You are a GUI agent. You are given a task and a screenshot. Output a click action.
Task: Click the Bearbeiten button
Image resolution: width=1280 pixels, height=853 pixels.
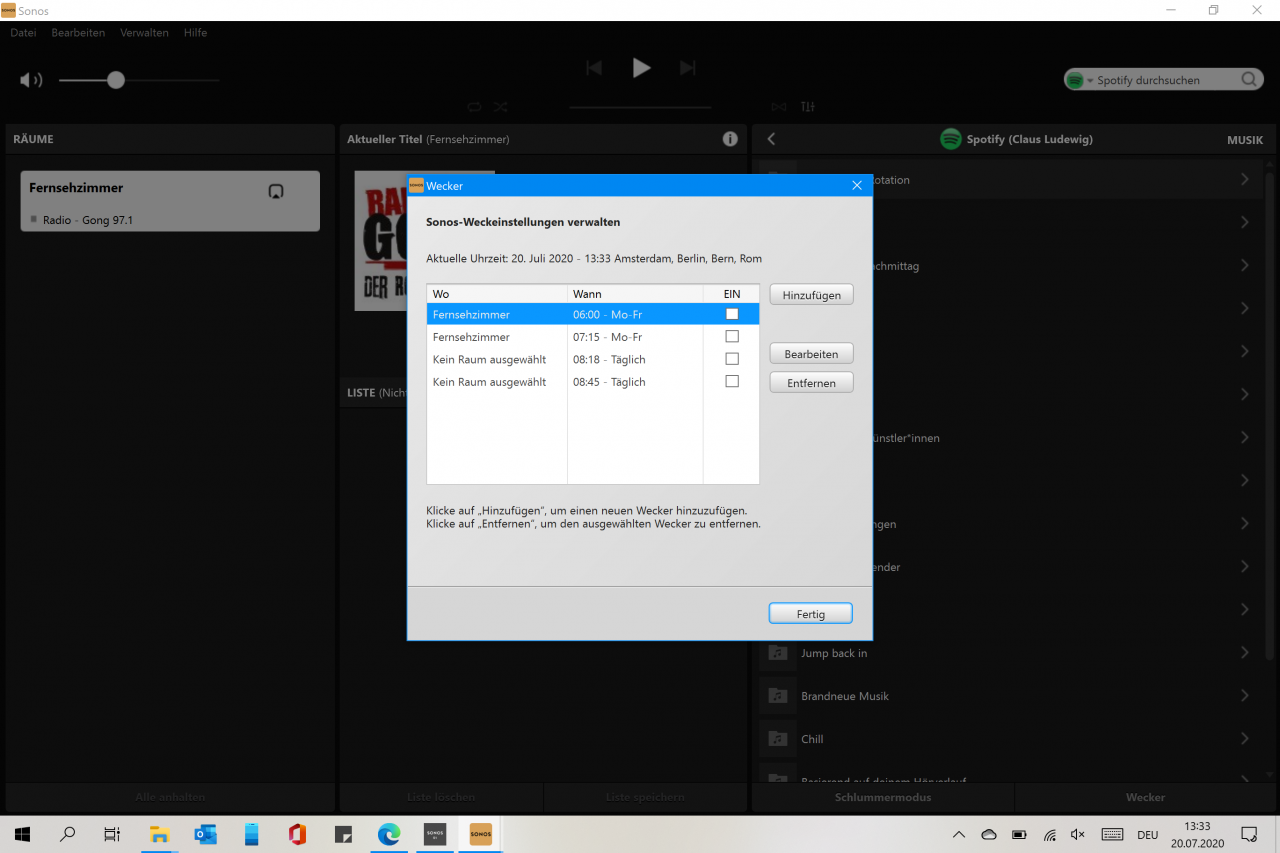point(811,354)
